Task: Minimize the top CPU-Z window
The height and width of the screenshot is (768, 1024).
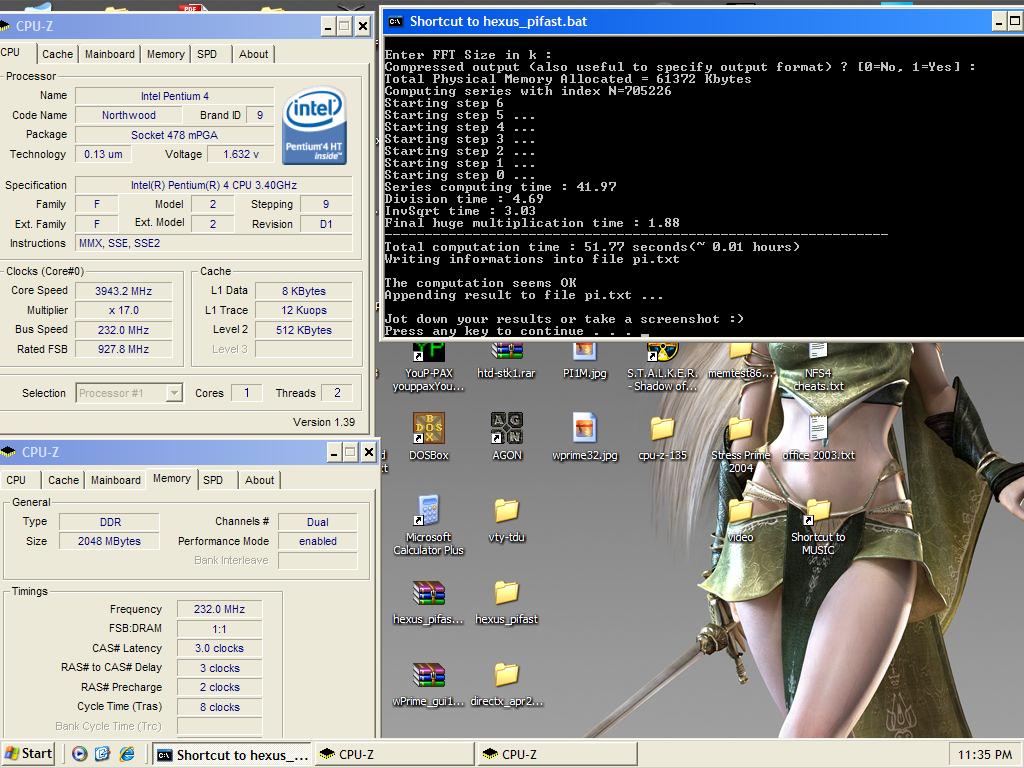Action: click(x=328, y=27)
